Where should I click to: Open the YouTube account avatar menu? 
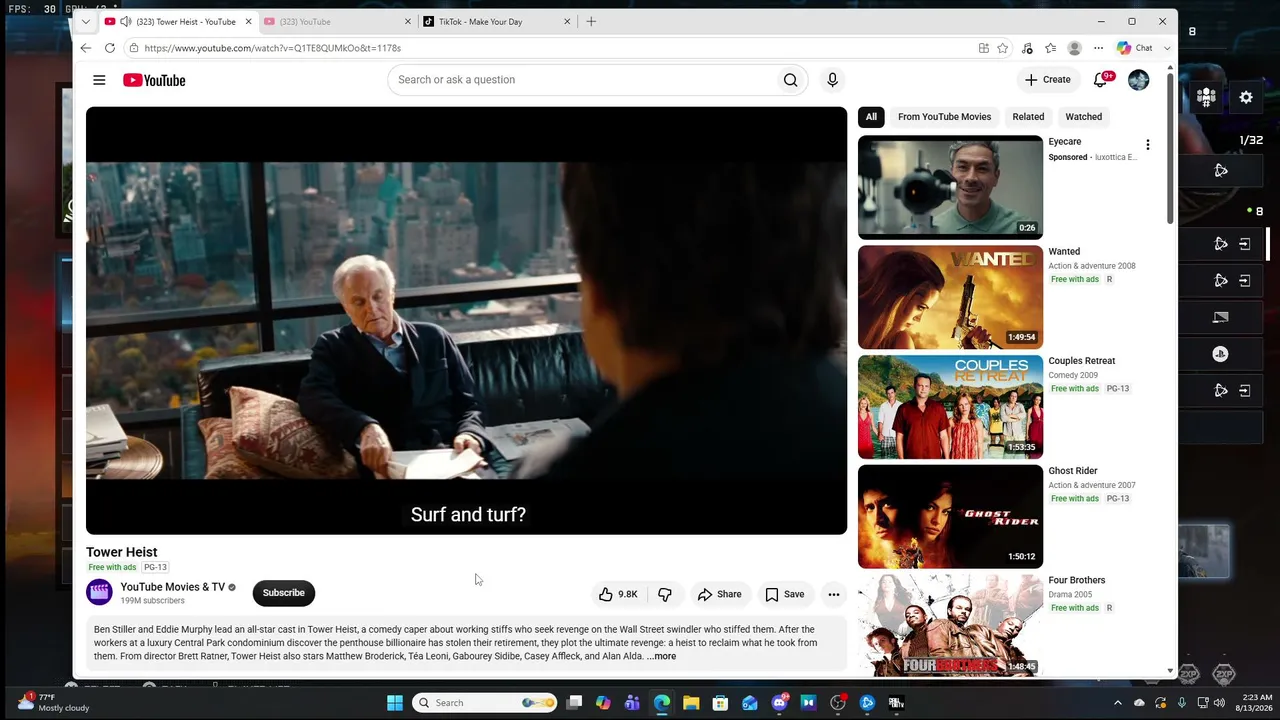[x=1139, y=80]
